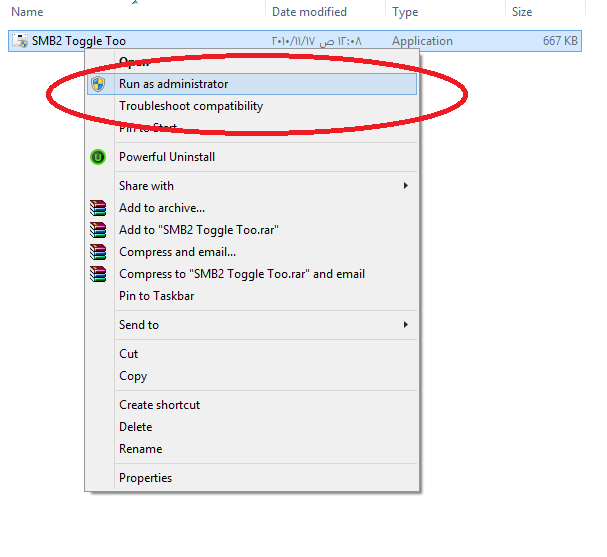Choose Create shortcut menu entry
Image resolution: width=607 pixels, height=557 pixels.
pos(159,405)
